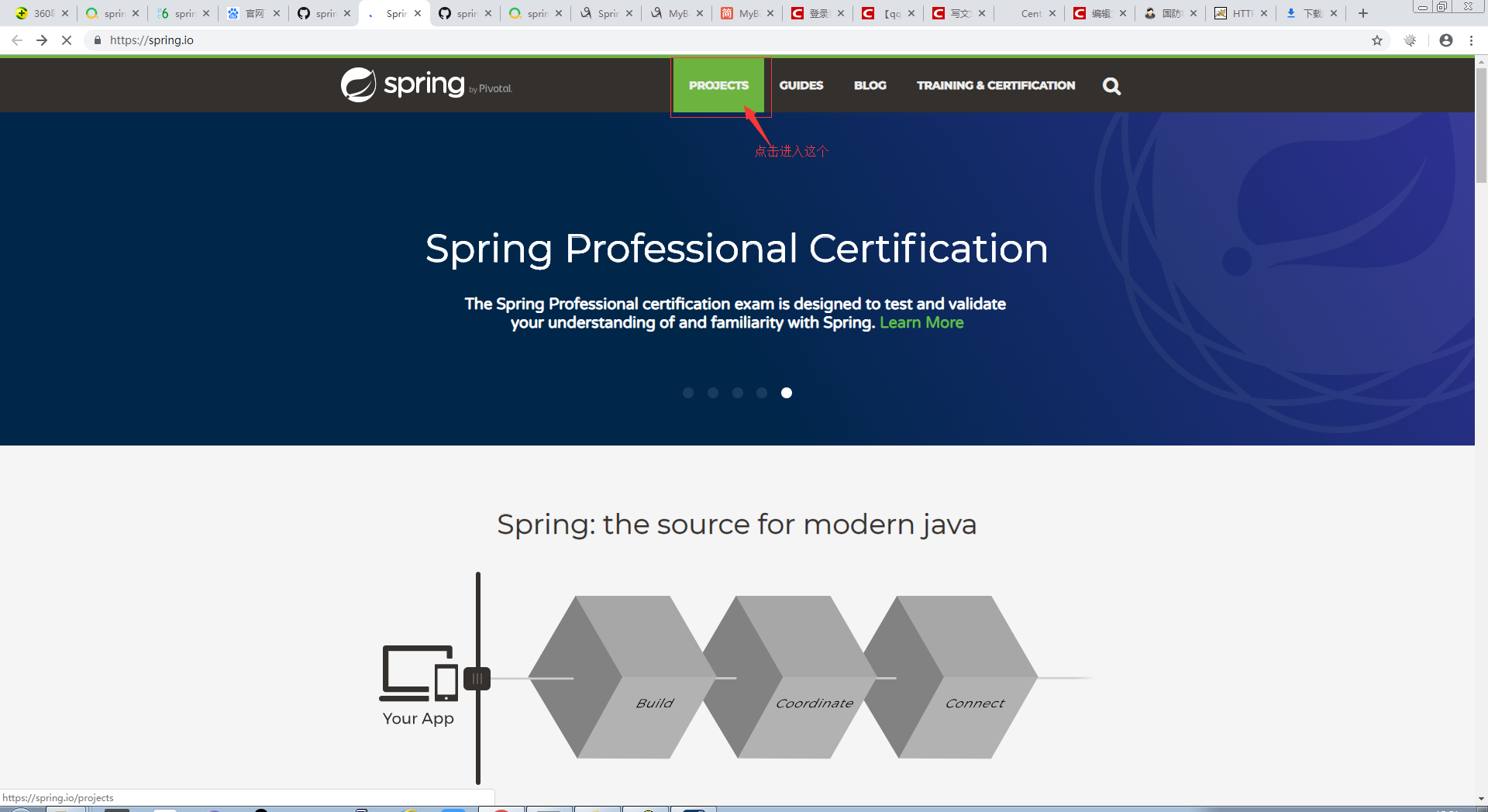Close the 360 tab

(65, 13)
